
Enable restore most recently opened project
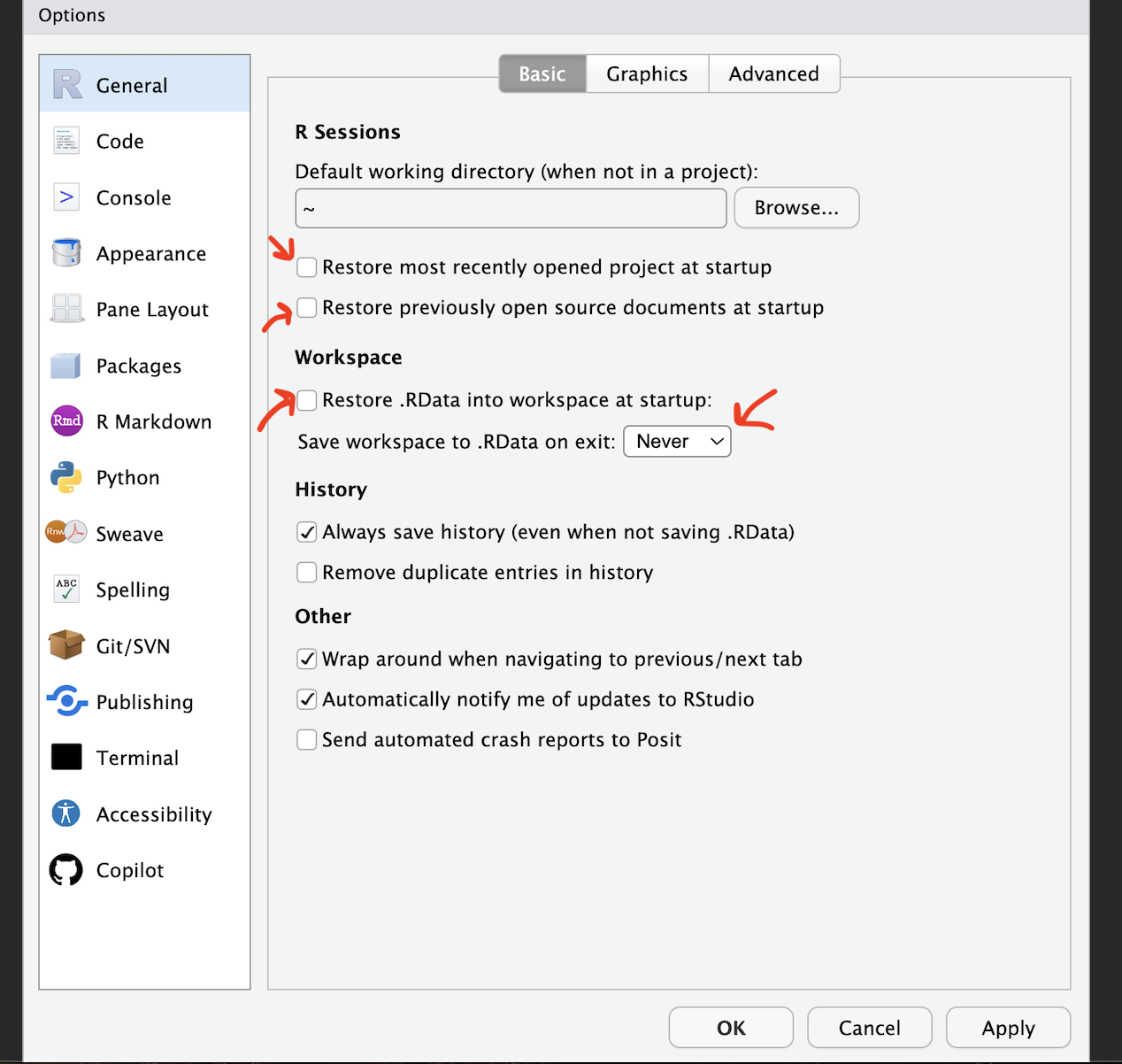pyautogui.click(x=307, y=267)
